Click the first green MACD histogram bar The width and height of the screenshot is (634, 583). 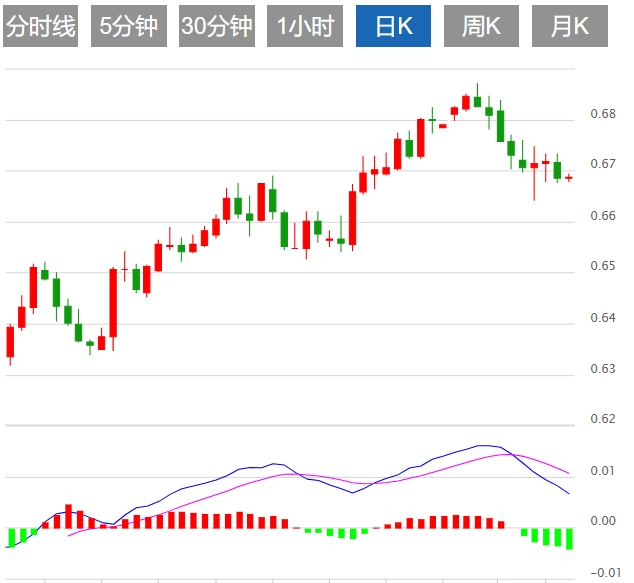pyautogui.click(x=11, y=538)
